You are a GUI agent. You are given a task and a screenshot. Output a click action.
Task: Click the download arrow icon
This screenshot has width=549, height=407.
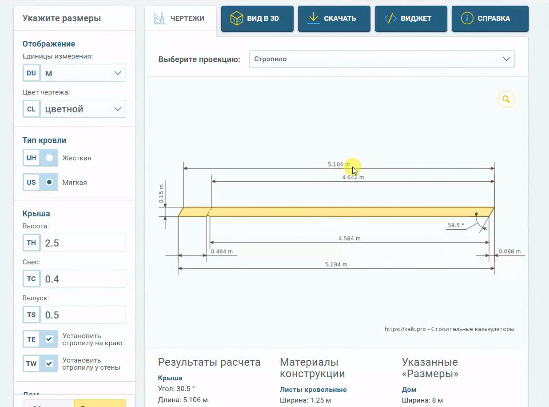[313, 18]
